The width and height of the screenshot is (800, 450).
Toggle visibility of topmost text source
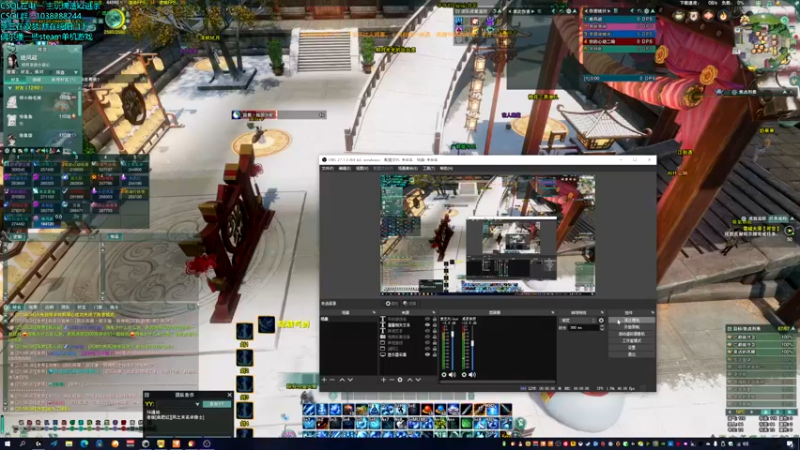click(x=428, y=319)
